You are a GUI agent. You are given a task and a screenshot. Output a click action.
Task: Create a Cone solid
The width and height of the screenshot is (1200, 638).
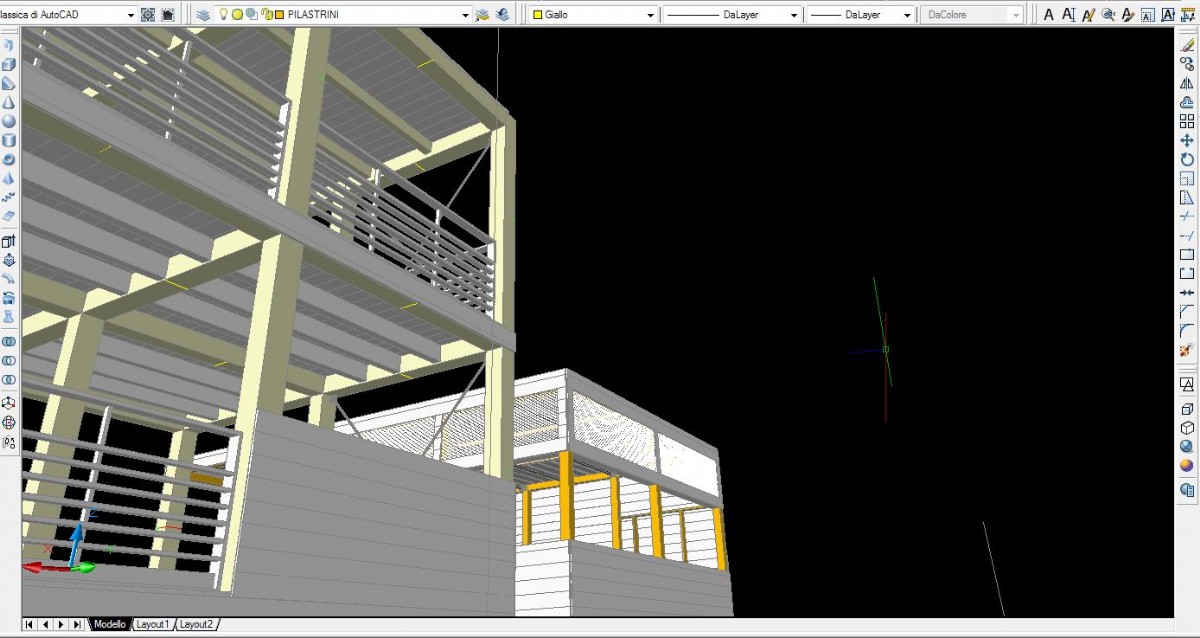[x=9, y=102]
